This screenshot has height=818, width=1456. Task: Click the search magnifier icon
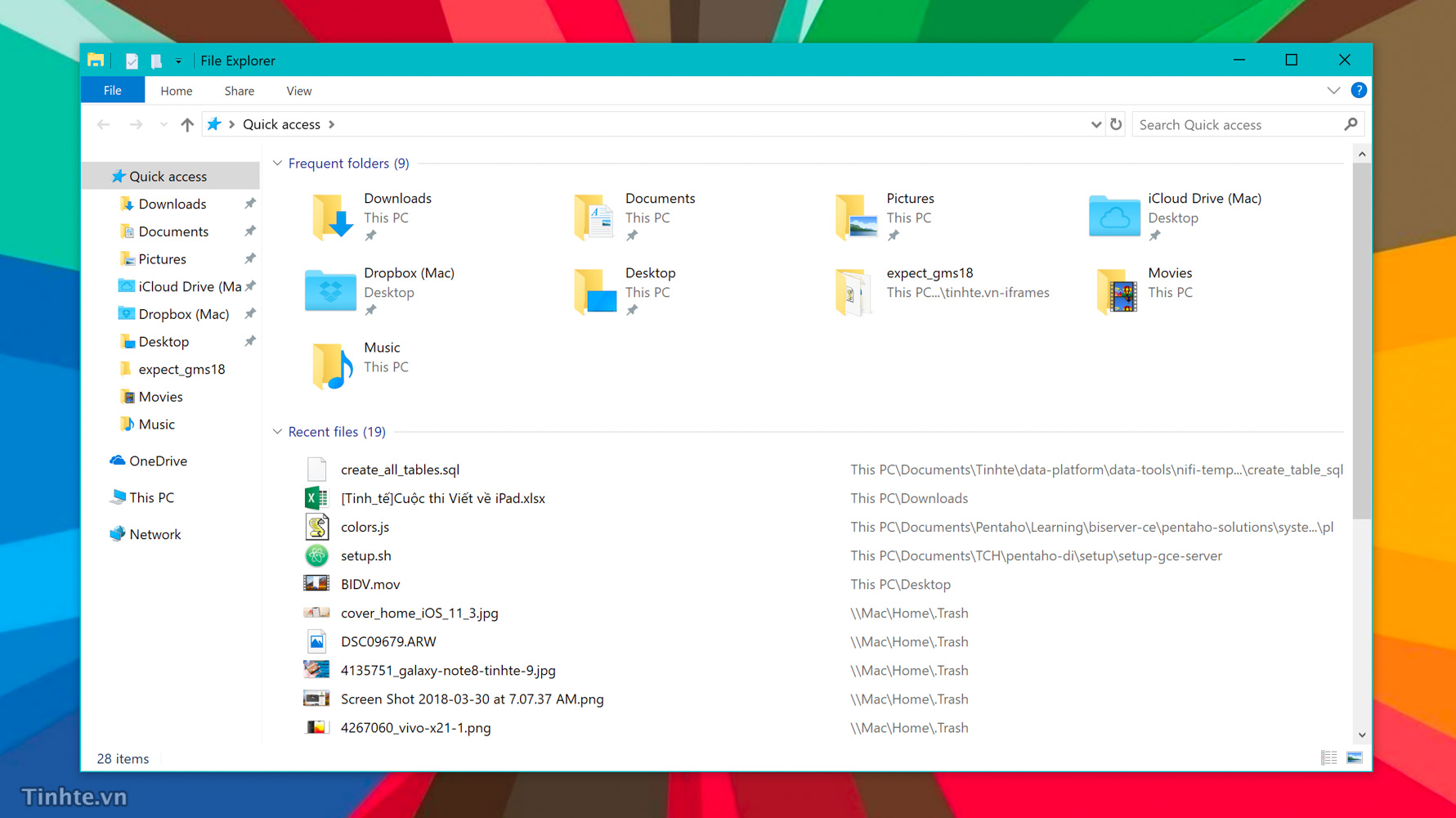(x=1351, y=124)
